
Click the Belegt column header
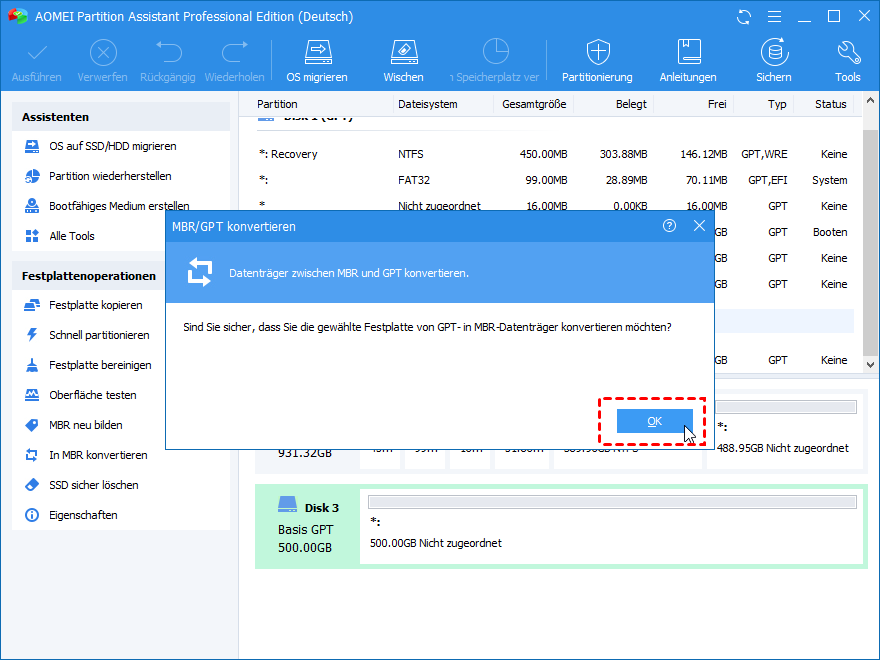tap(631, 104)
